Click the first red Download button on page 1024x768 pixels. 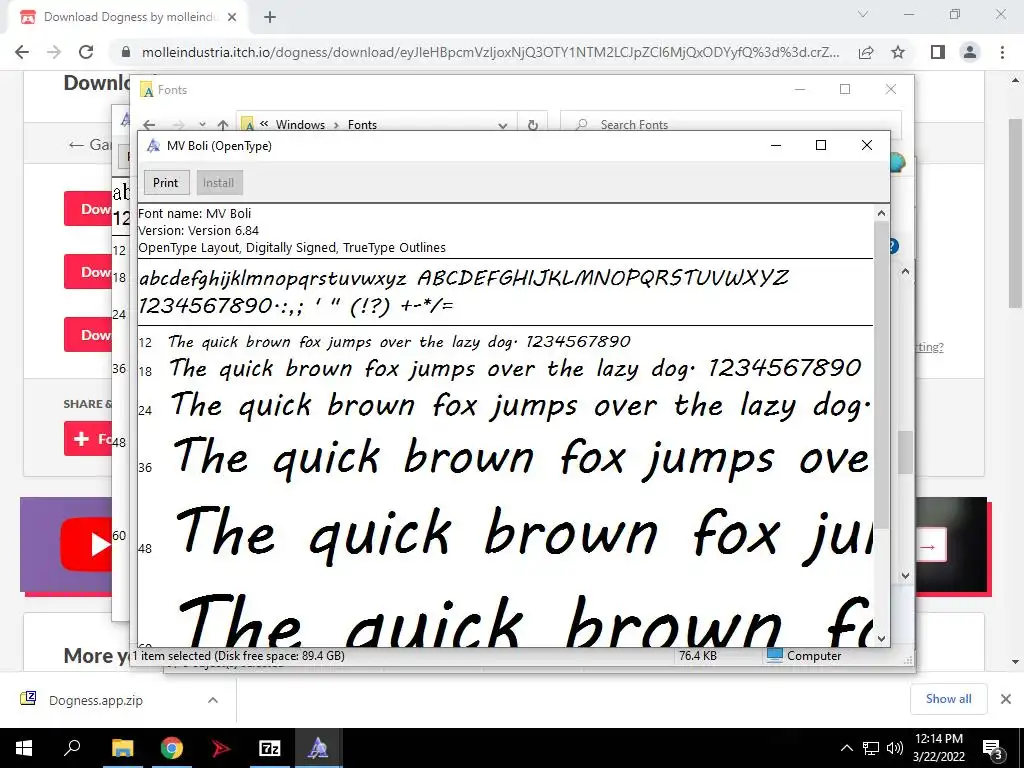tap(88, 209)
